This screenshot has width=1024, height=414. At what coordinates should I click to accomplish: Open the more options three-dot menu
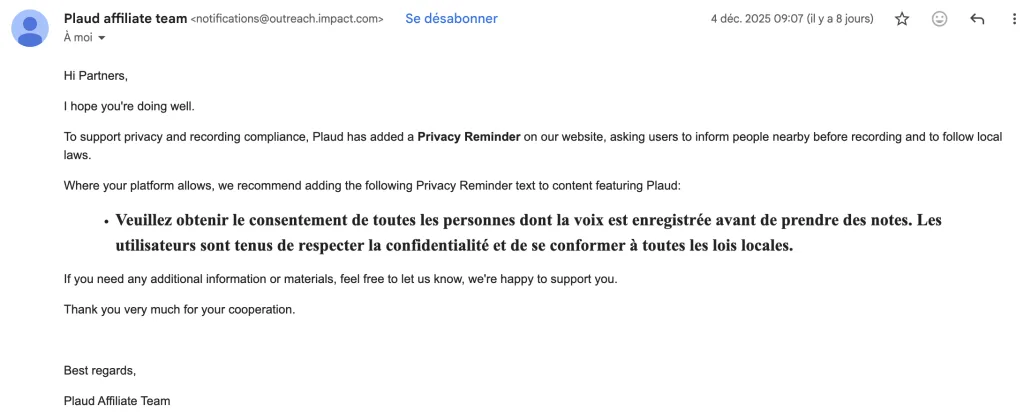click(1014, 19)
